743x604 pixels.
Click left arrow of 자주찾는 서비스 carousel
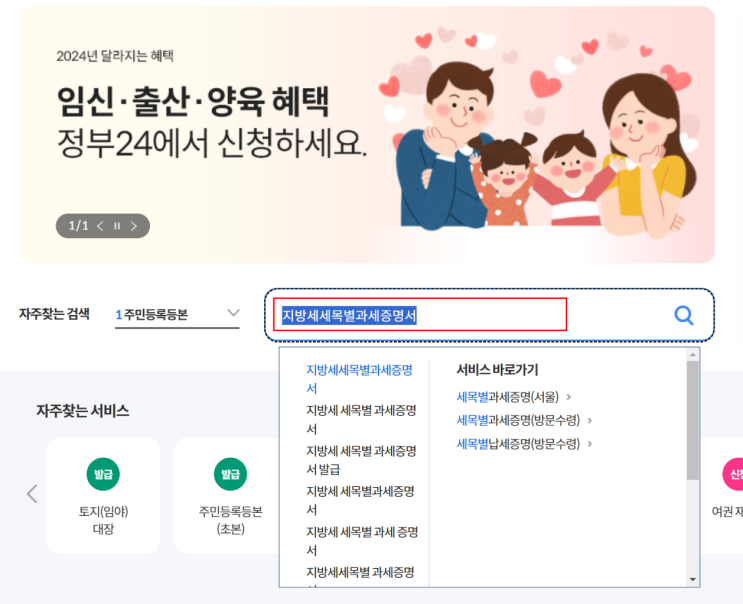click(32, 494)
